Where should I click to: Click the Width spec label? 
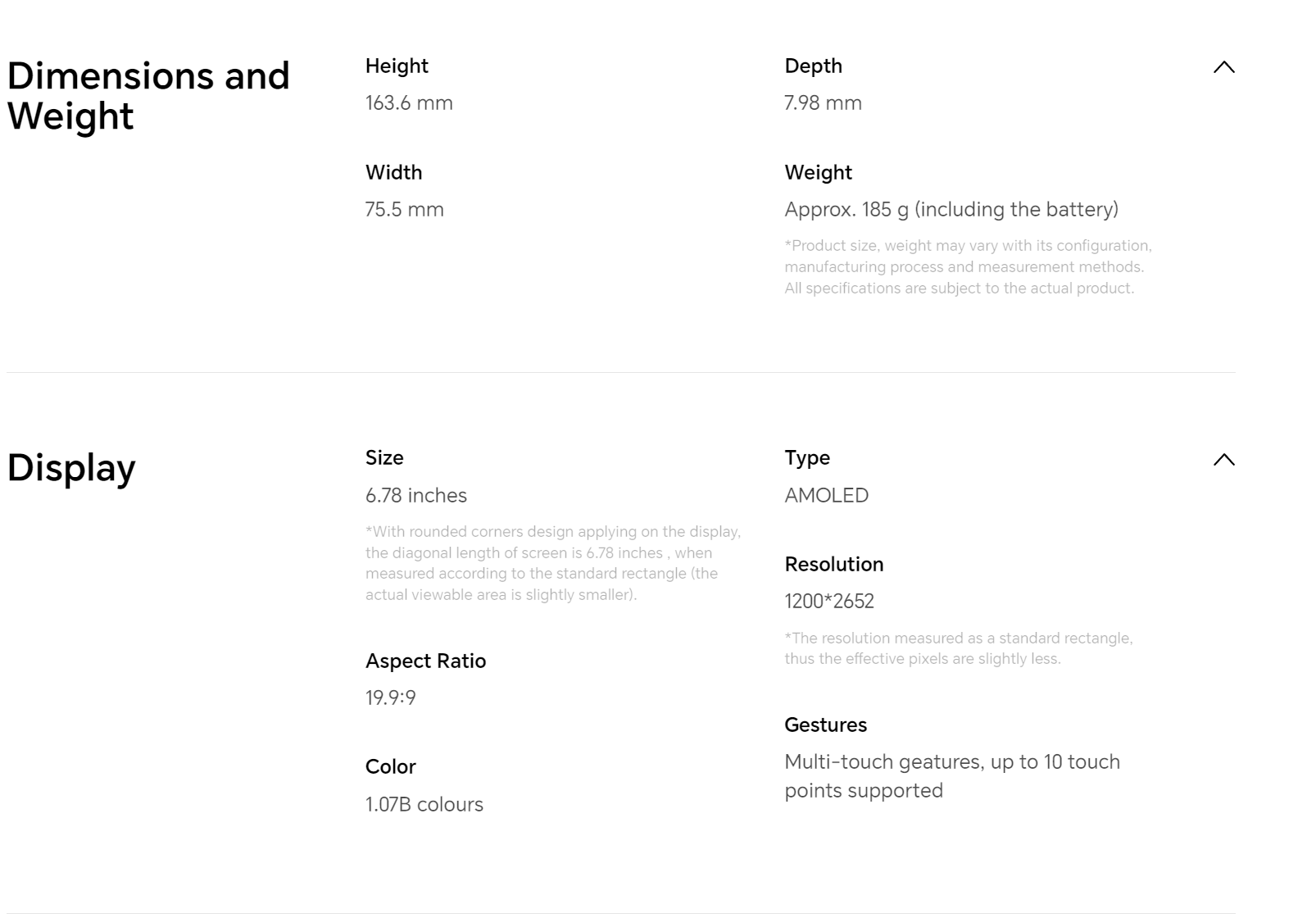coord(393,172)
